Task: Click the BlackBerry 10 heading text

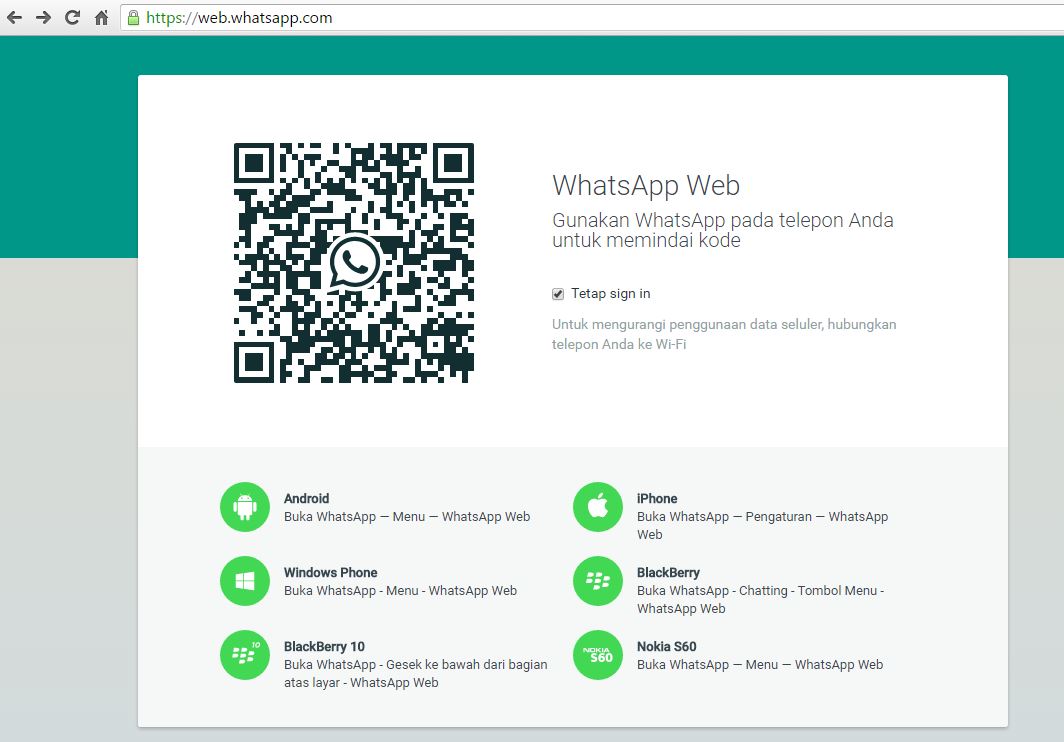Action: pyautogui.click(x=324, y=646)
